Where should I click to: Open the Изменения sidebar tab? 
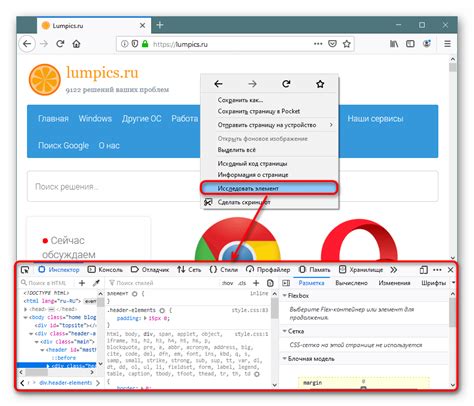pyautogui.click(x=394, y=283)
